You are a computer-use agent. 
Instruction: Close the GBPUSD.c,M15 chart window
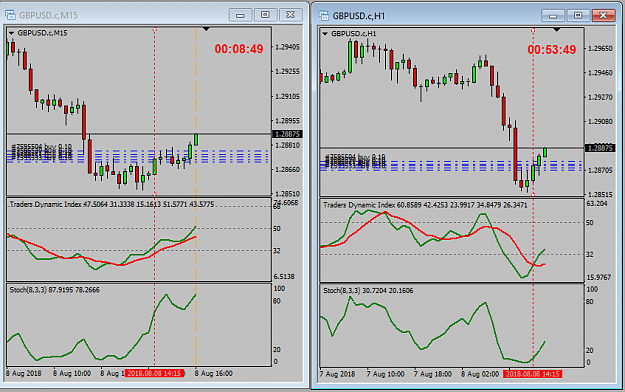(291, 15)
